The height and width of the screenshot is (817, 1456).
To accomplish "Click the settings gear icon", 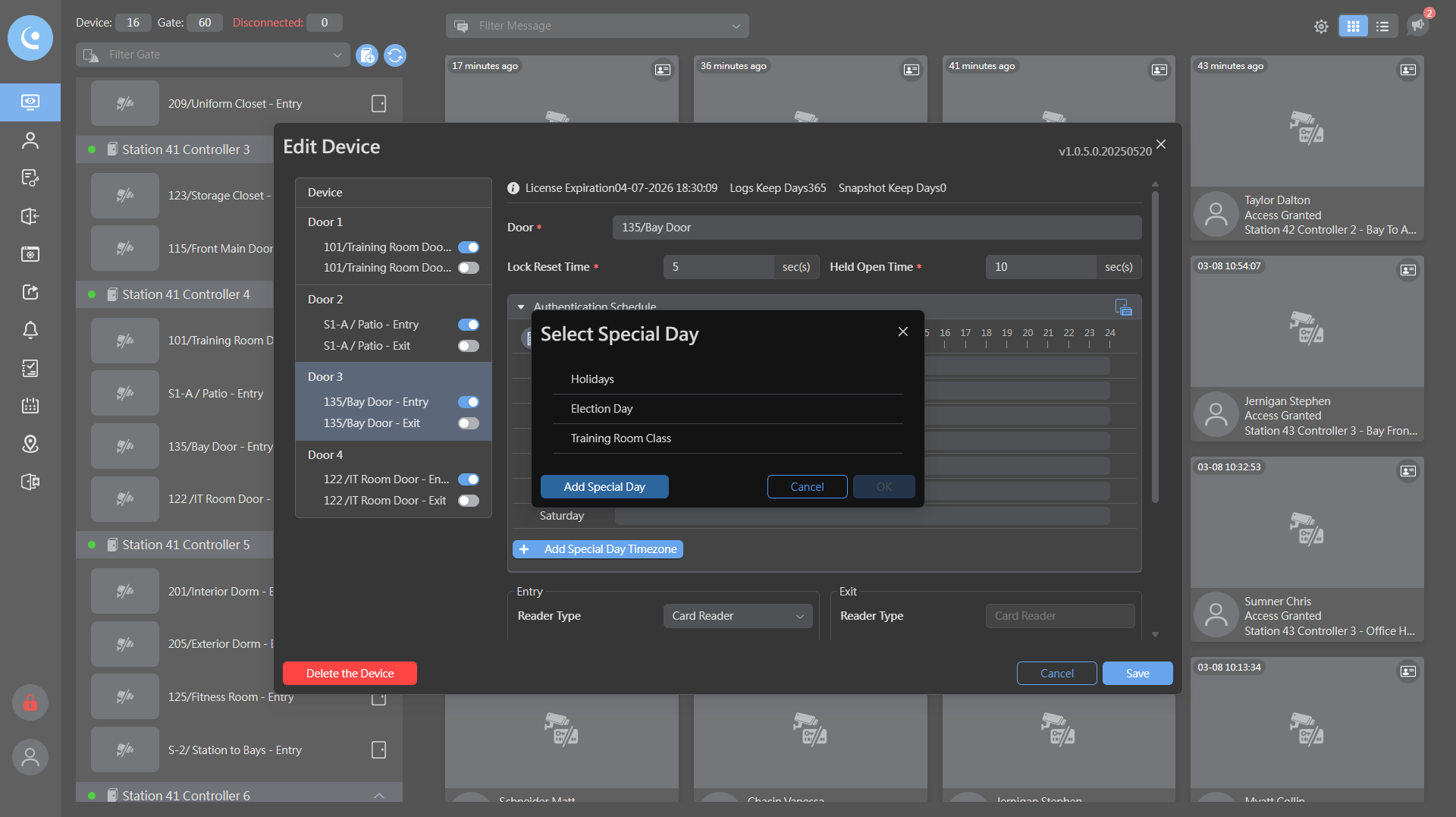I will click(1321, 27).
